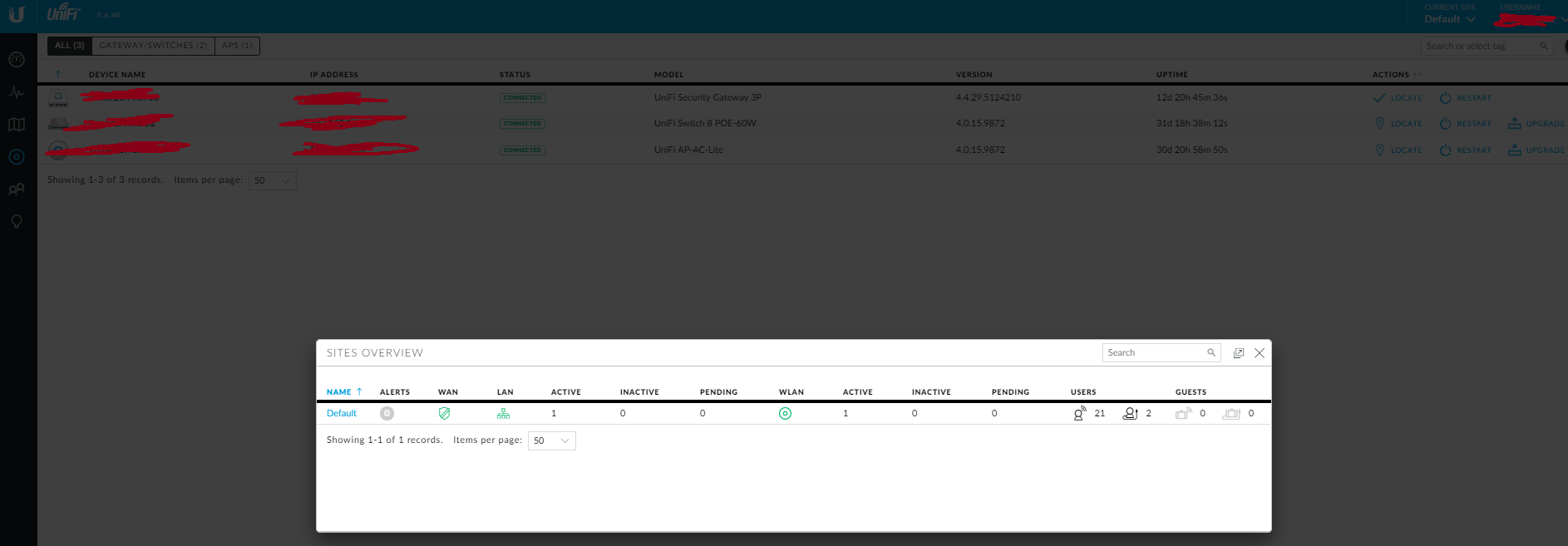Upgrade the UniFi AP-AC-Lite
Image resolution: width=1568 pixels, height=546 pixels.
(x=1536, y=150)
